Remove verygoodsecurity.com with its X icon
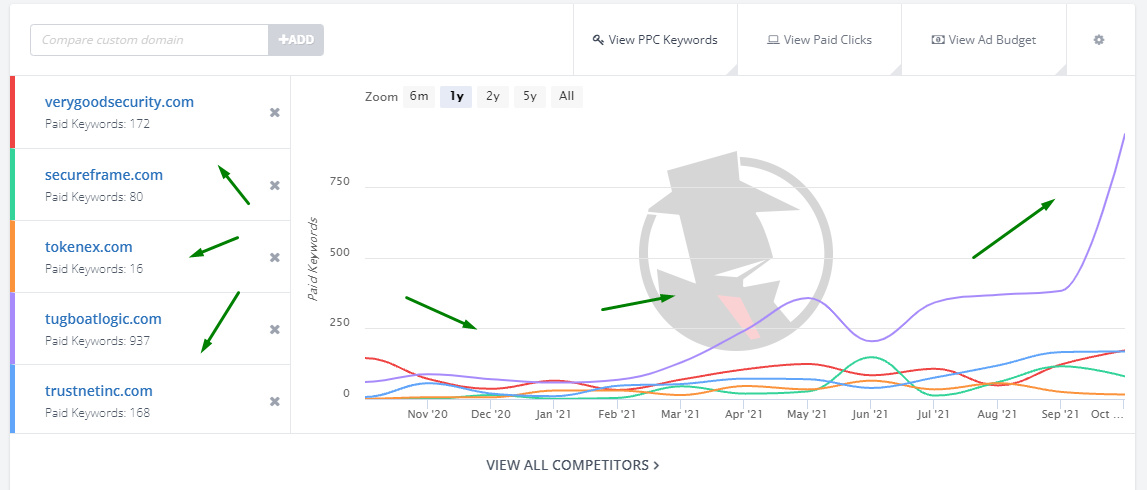Screen dimensions: 1147x490 275,113
